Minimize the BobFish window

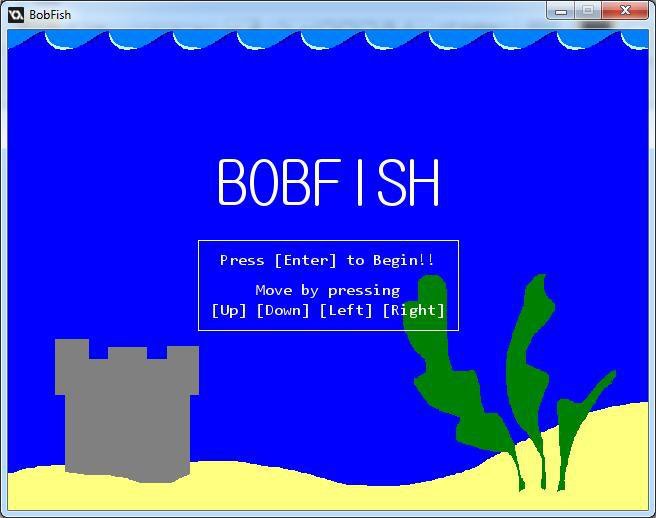coord(561,11)
